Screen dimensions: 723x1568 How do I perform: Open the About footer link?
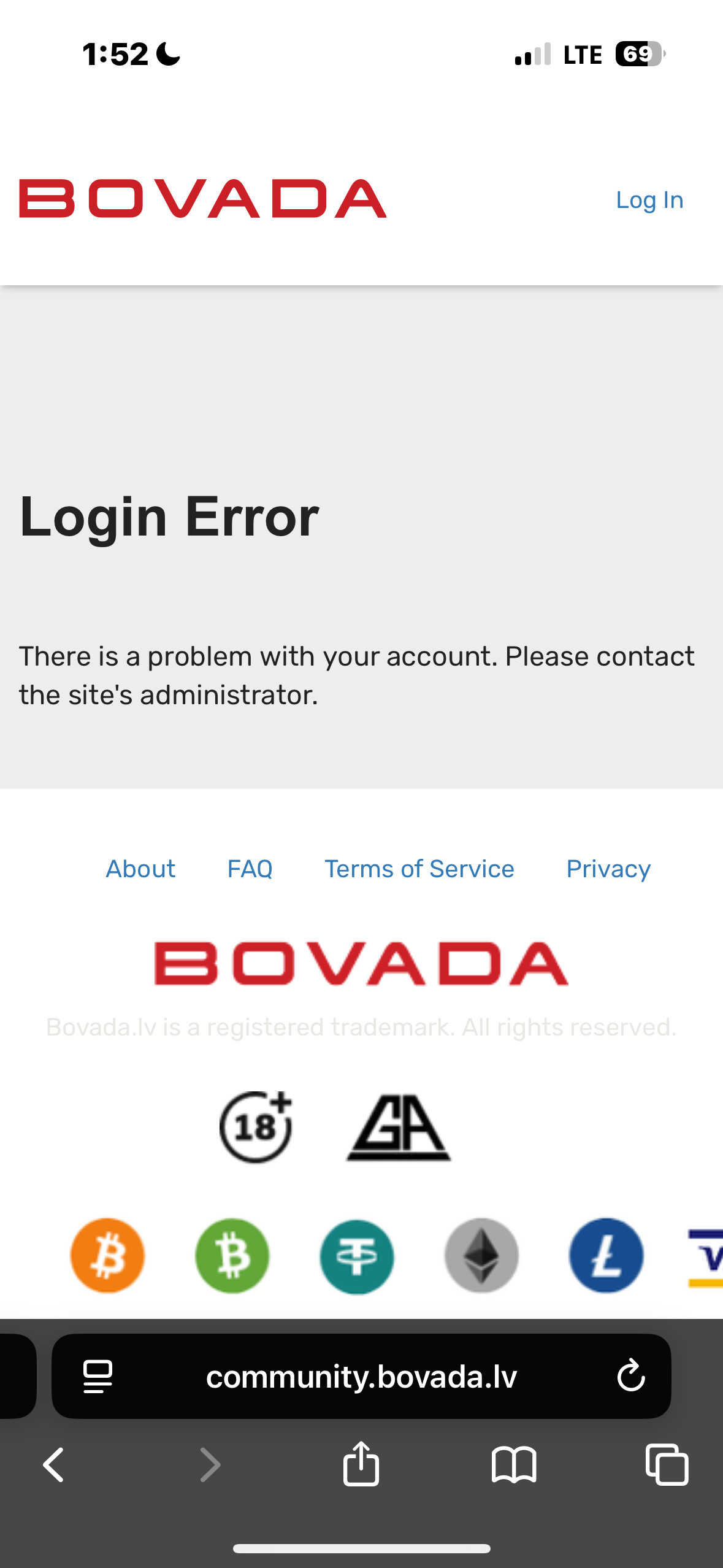click(x=140, y=869)
